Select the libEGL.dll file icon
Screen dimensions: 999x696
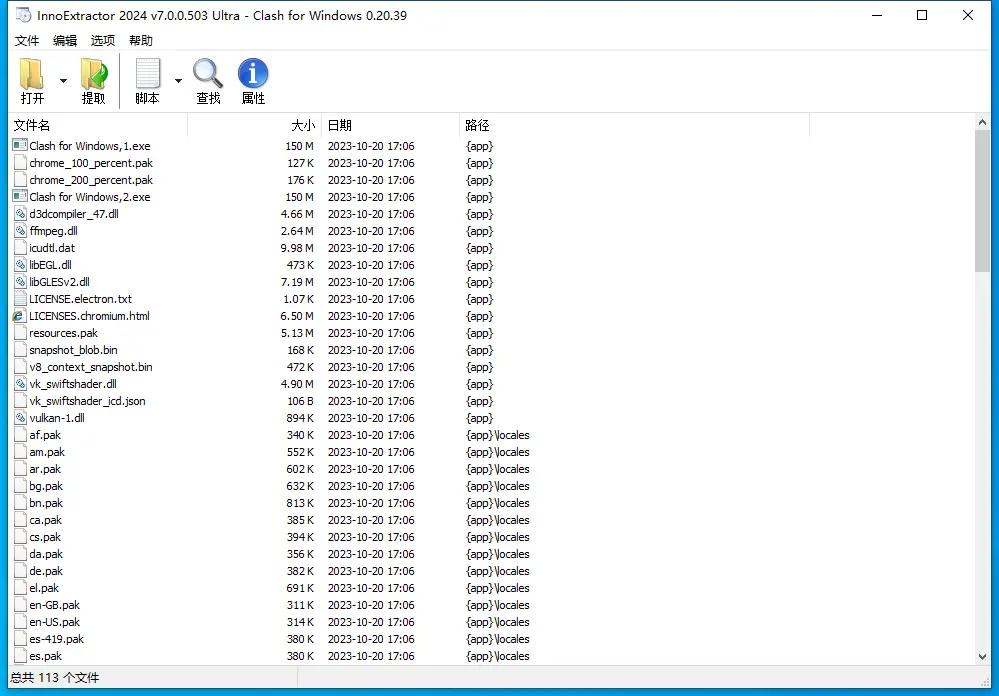20,265
